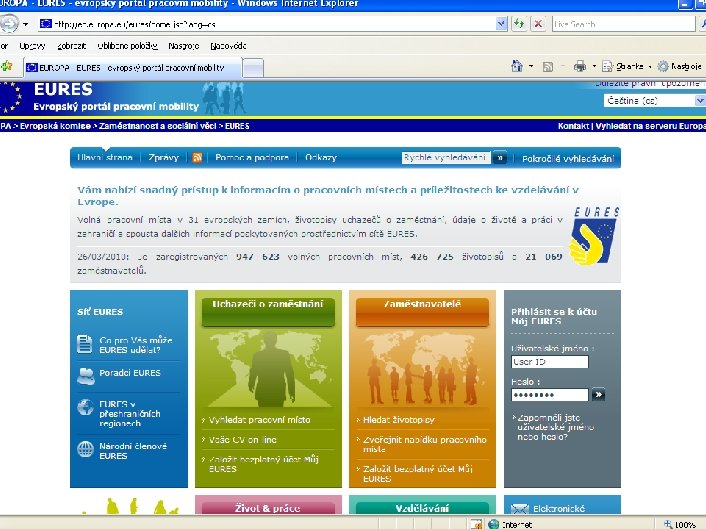Expand the Print dropdown arrow
This screenshot has height=529, width=706.
tap(594, 67)
